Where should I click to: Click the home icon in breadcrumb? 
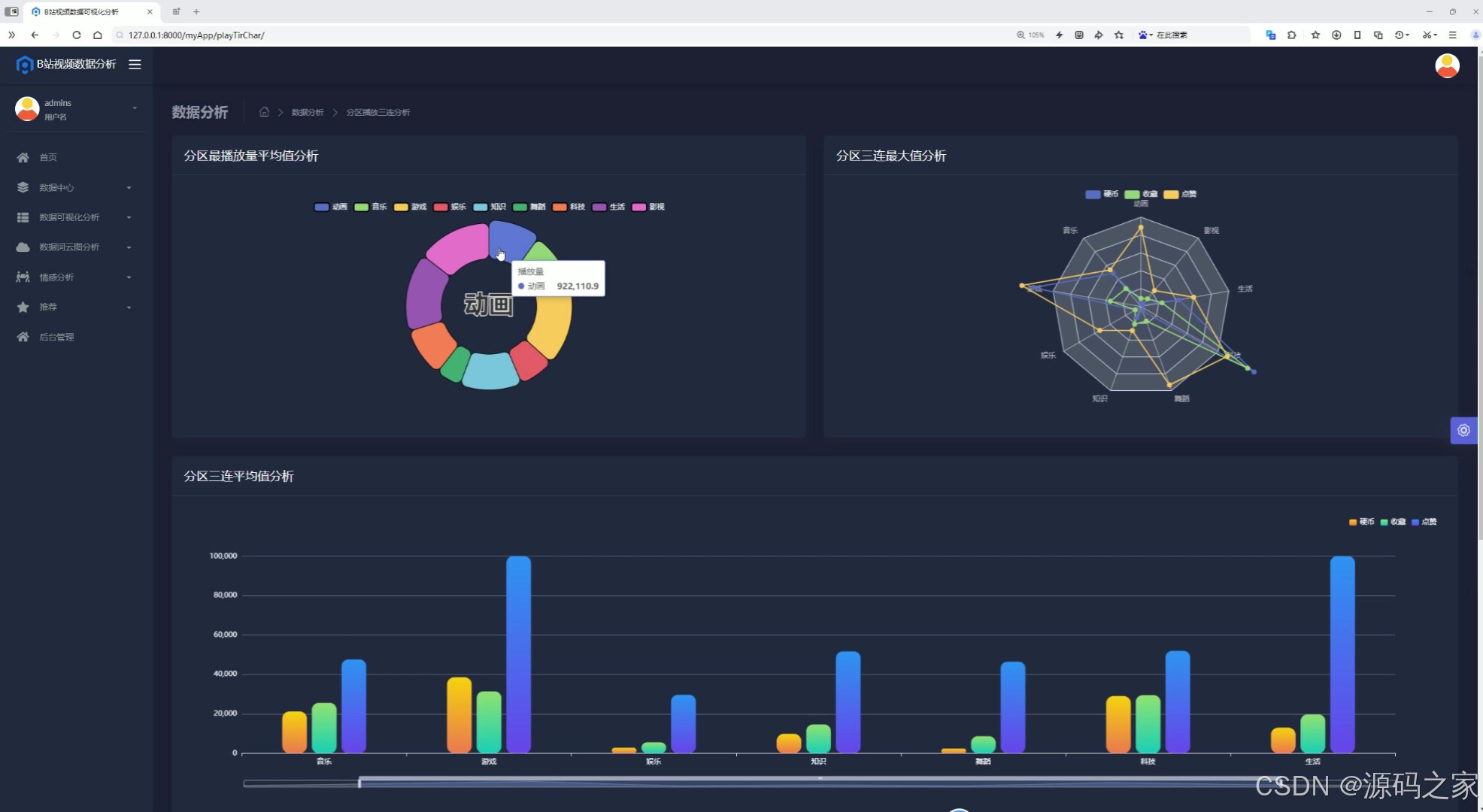[264, 112]
